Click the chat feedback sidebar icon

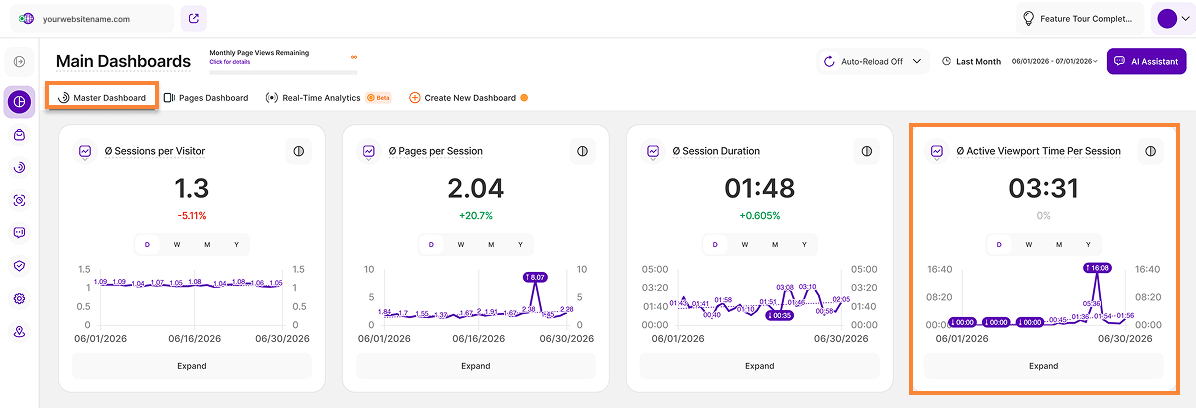tap(19, 233)
